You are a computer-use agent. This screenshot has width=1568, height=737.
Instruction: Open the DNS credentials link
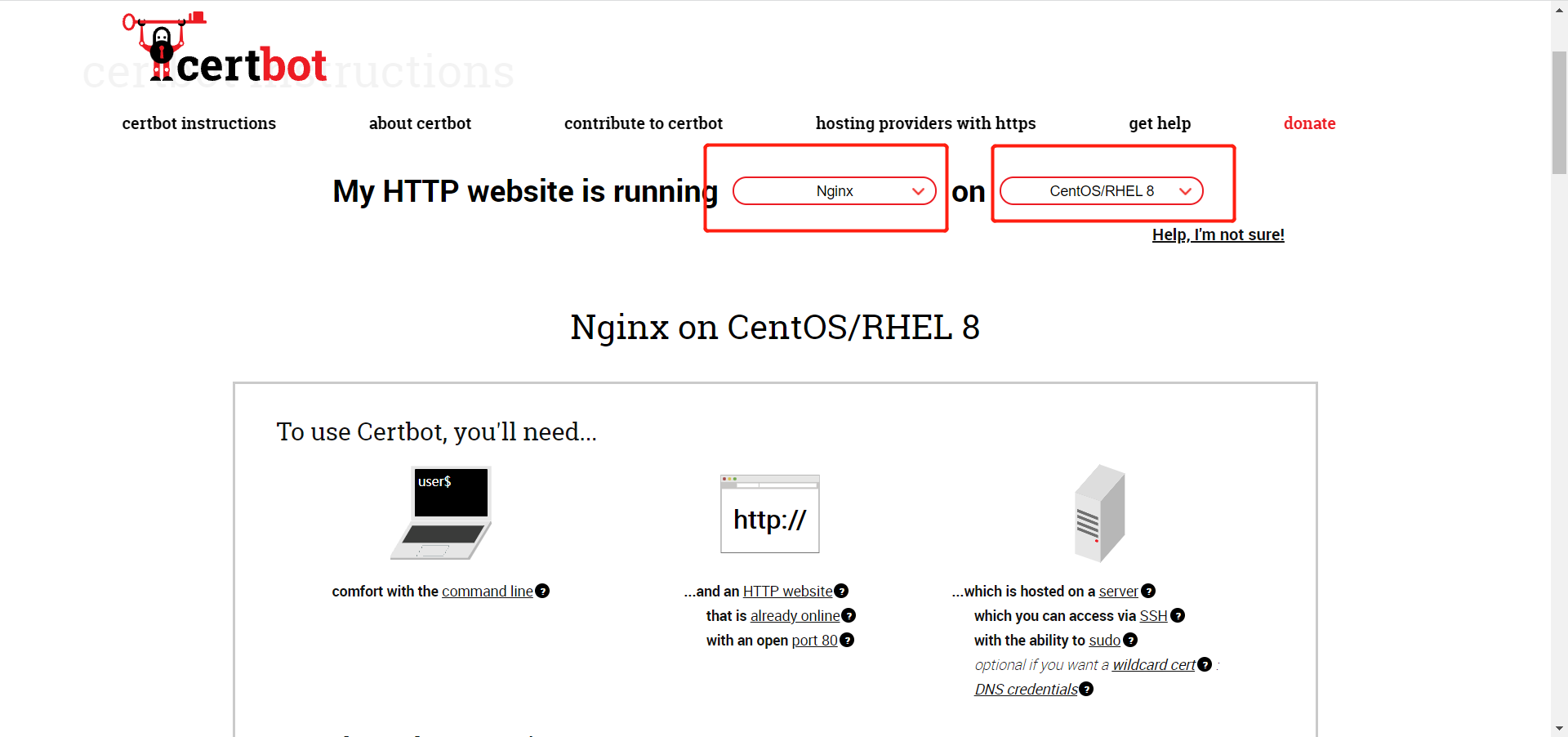[x=1026, y=690]
